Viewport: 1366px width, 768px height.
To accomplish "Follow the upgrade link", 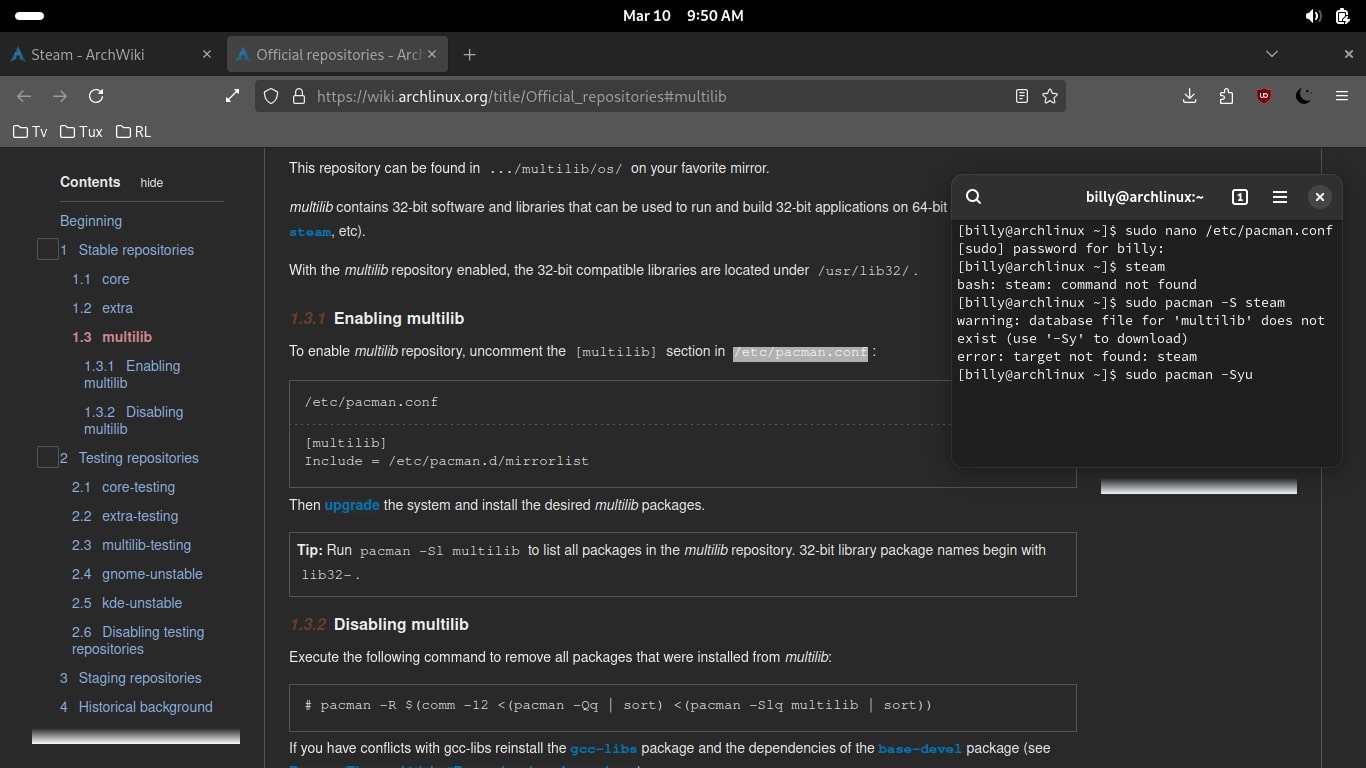I will 352,505.
